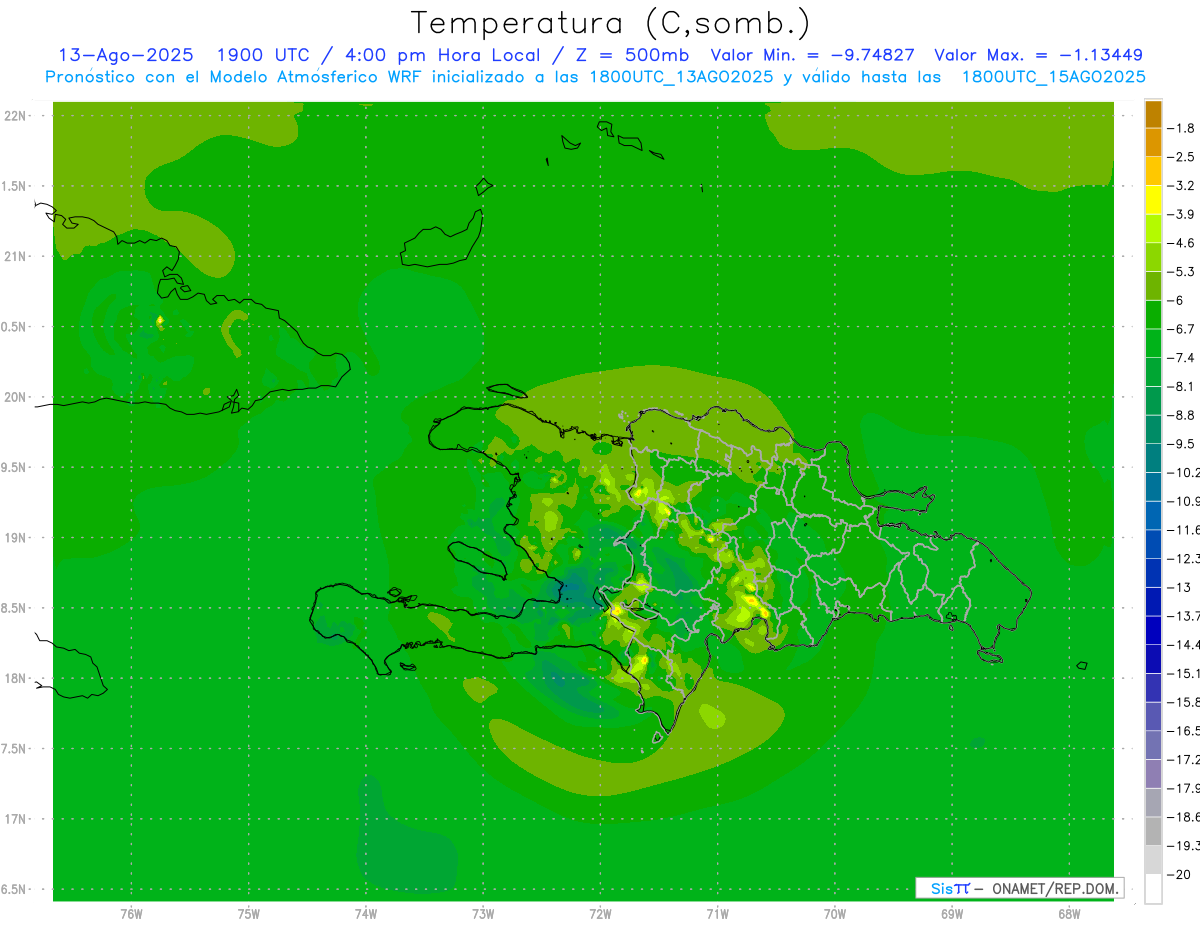Click the "Z = 500mb" level text
Image resolution: width=1200 pixels, height=927 pixels.
point(628,55)
